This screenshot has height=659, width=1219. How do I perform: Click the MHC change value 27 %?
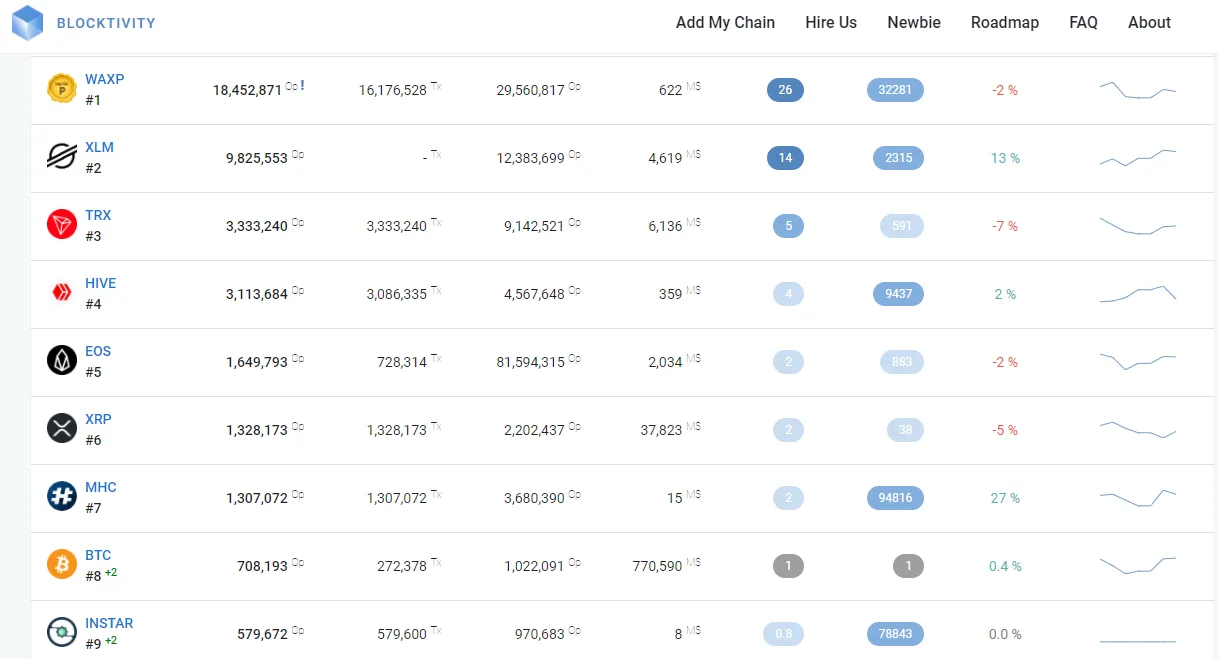(1005, 498)
